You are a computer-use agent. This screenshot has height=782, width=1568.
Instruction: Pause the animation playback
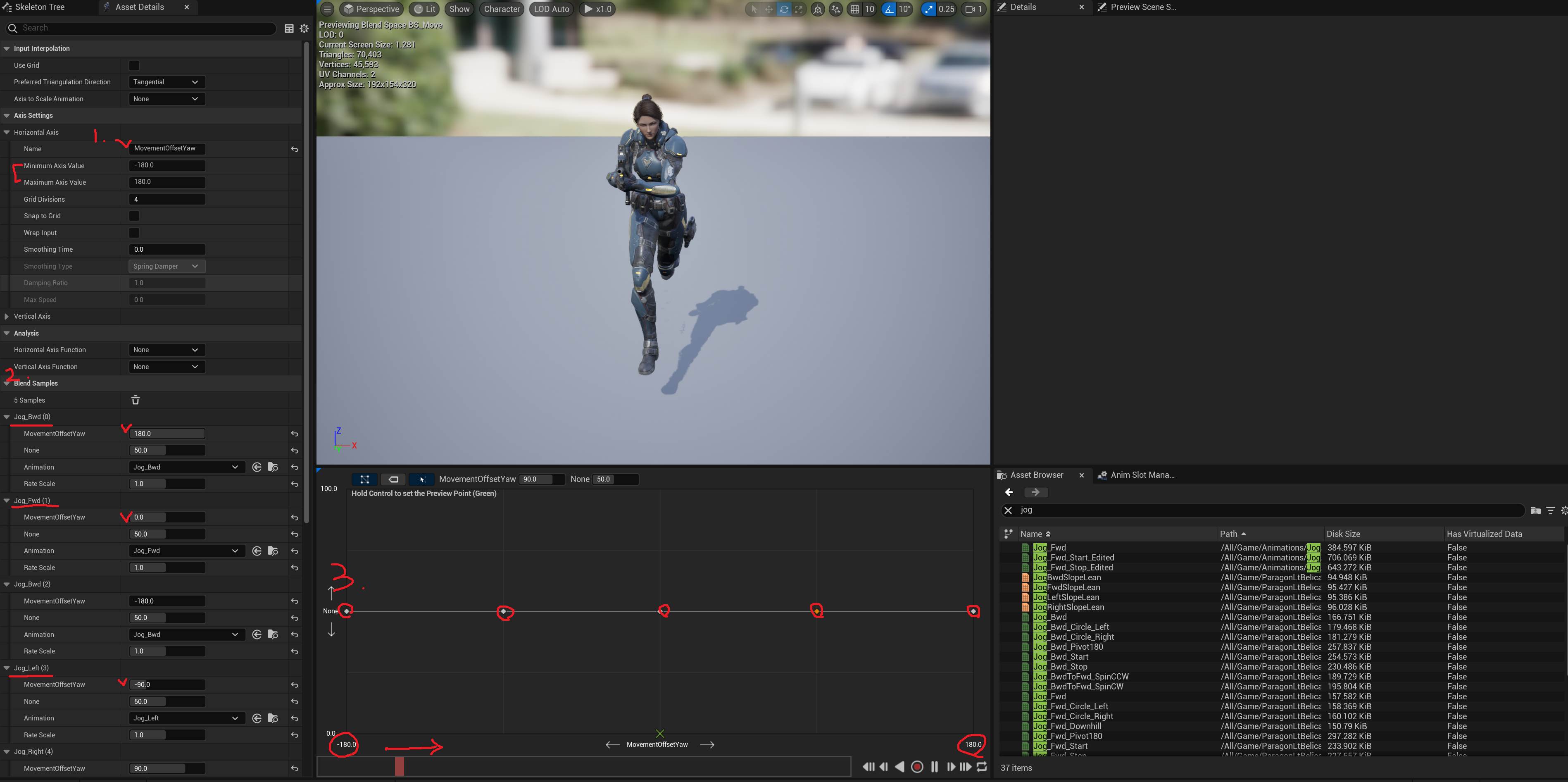[x=934, y=767]
